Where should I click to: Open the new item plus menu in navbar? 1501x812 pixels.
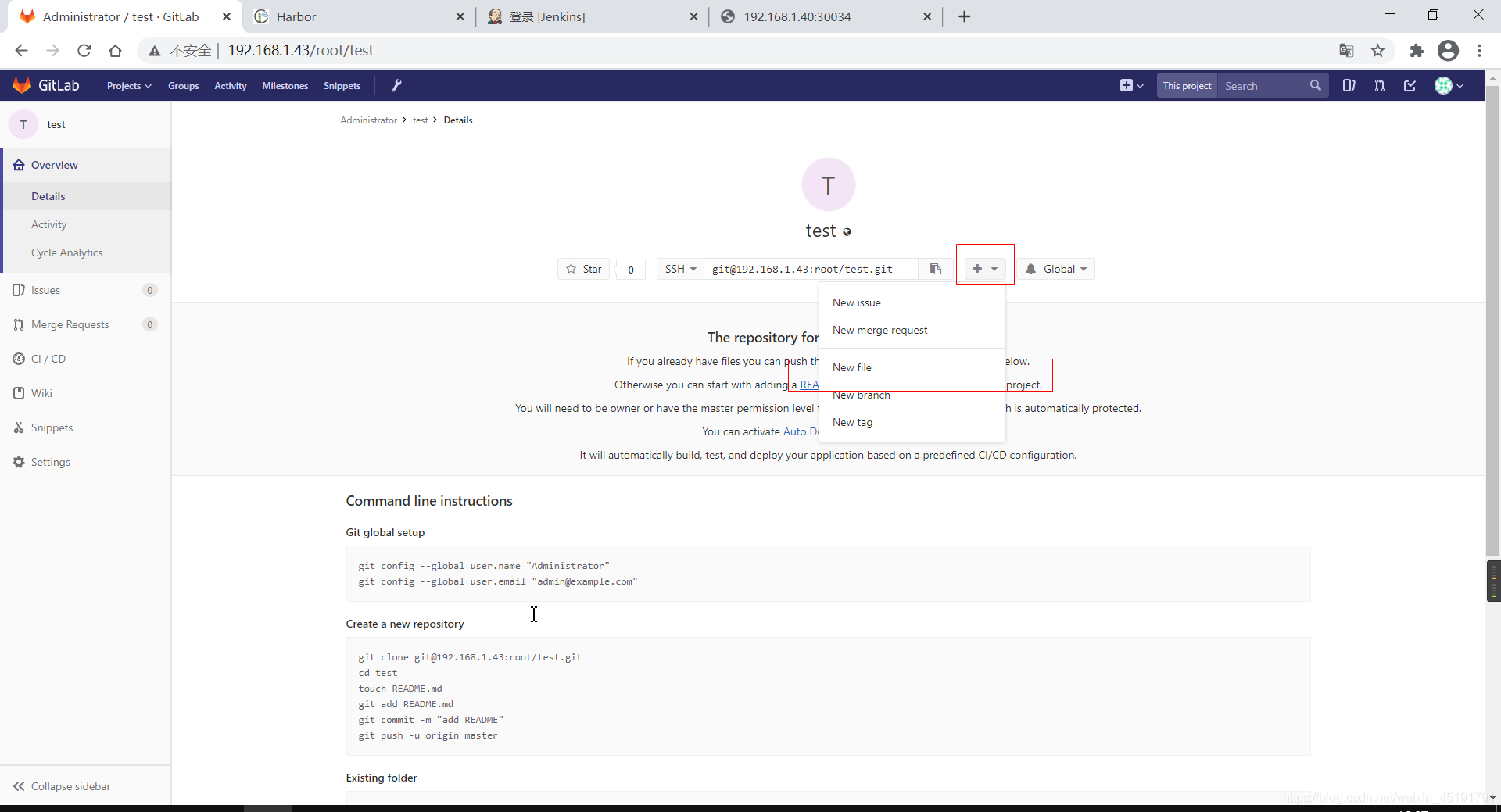[1131, 85]
